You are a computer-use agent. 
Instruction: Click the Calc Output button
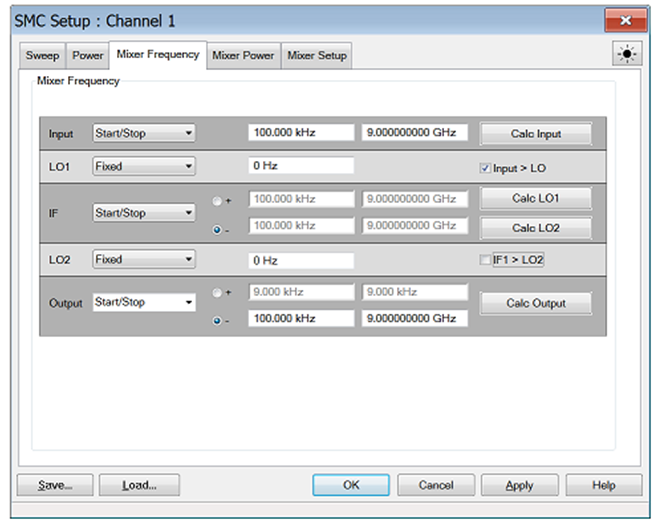tap(536, 303)
